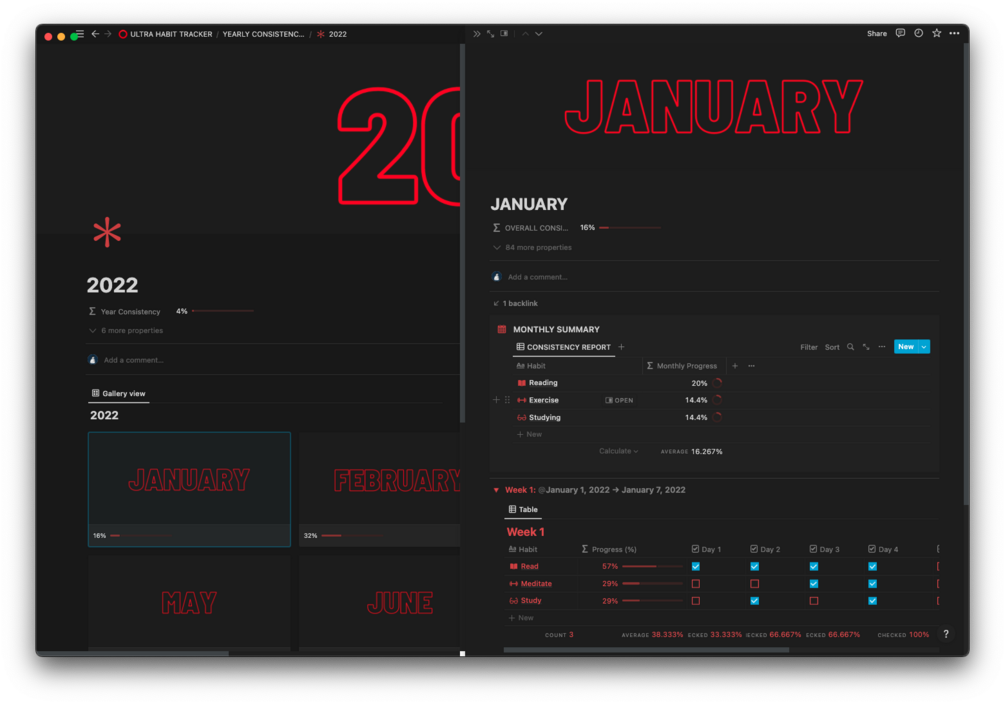Go to previous page with up chevron

(525, 34)
